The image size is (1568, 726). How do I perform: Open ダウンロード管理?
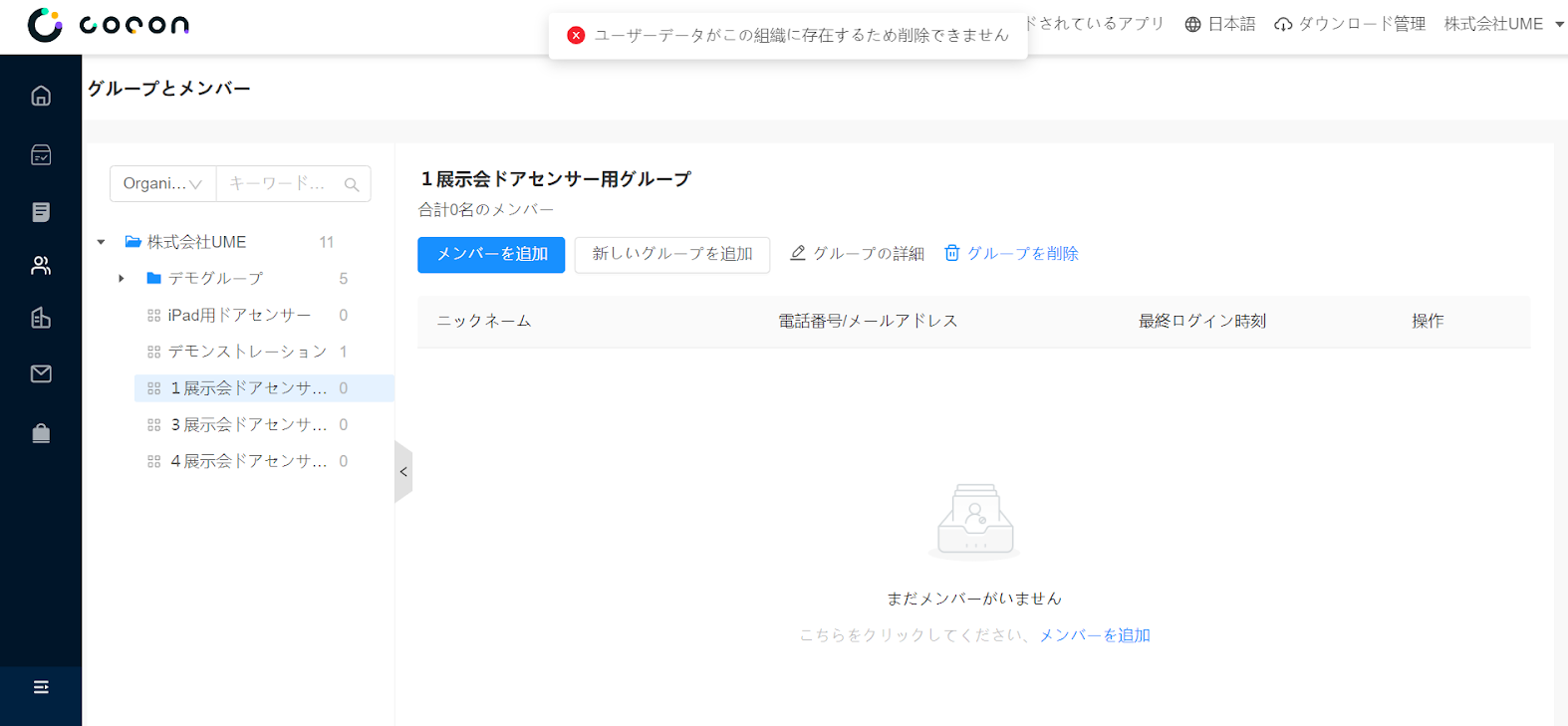pos(1351,24)
